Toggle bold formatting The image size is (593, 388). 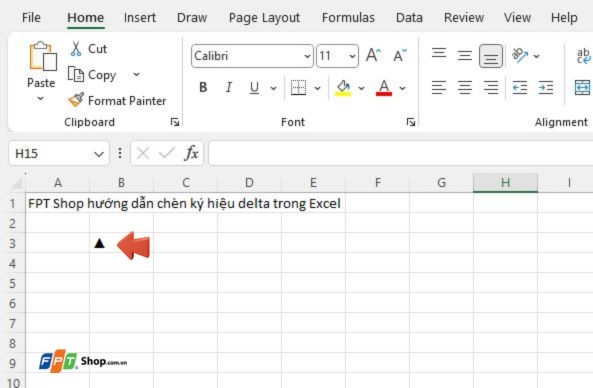click(x=203, y=88)
